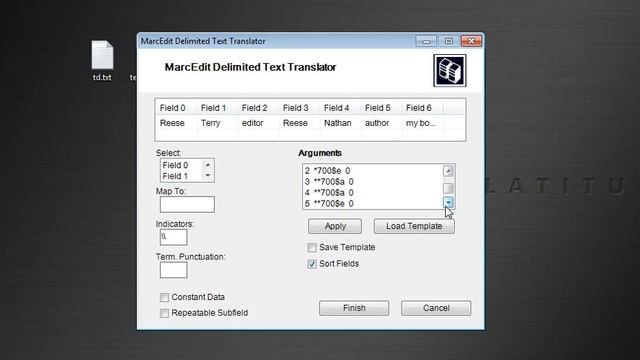Click the Arguments list scroll-up arrow
The width and height of the screenshot is (640, 360).
coord(448,171)
